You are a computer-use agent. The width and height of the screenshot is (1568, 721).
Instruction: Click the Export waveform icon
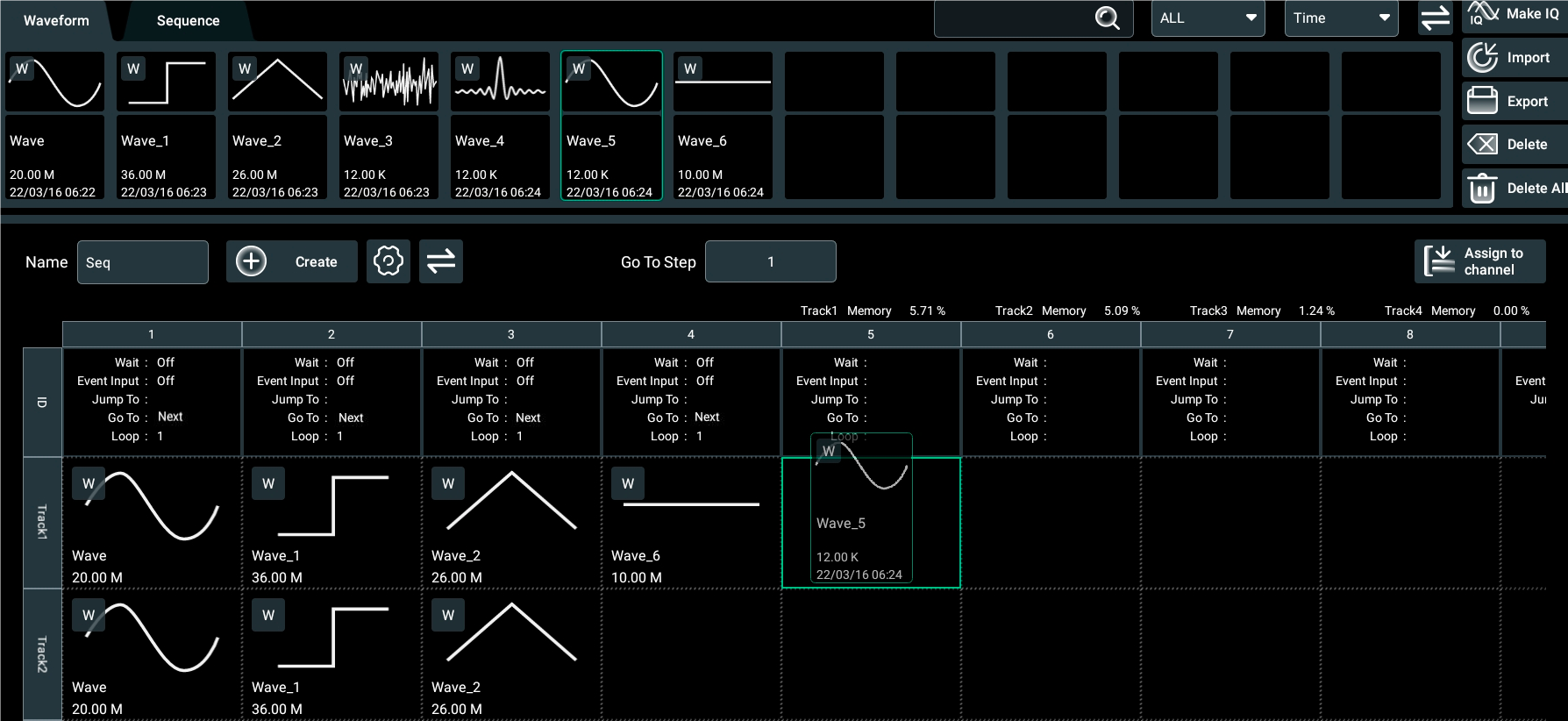(x=1483, y=101)
